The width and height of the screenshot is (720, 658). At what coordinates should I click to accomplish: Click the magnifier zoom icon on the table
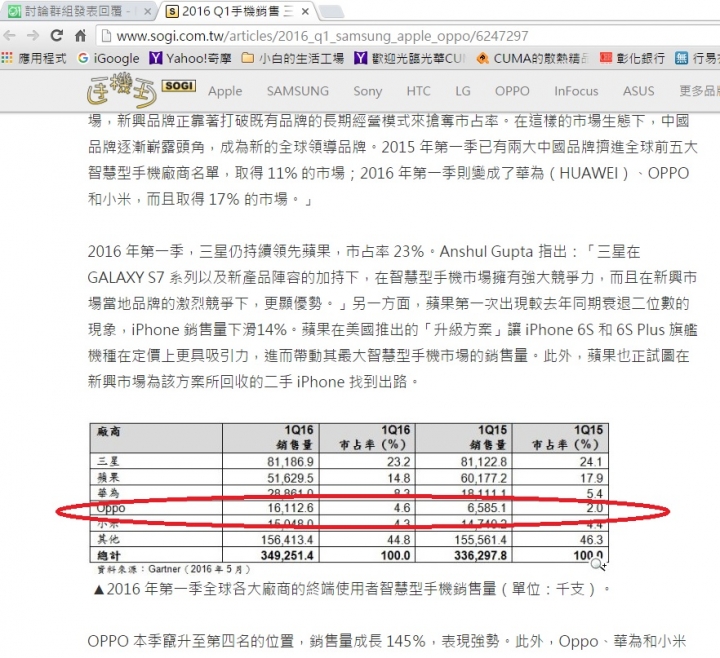(597, 564)
